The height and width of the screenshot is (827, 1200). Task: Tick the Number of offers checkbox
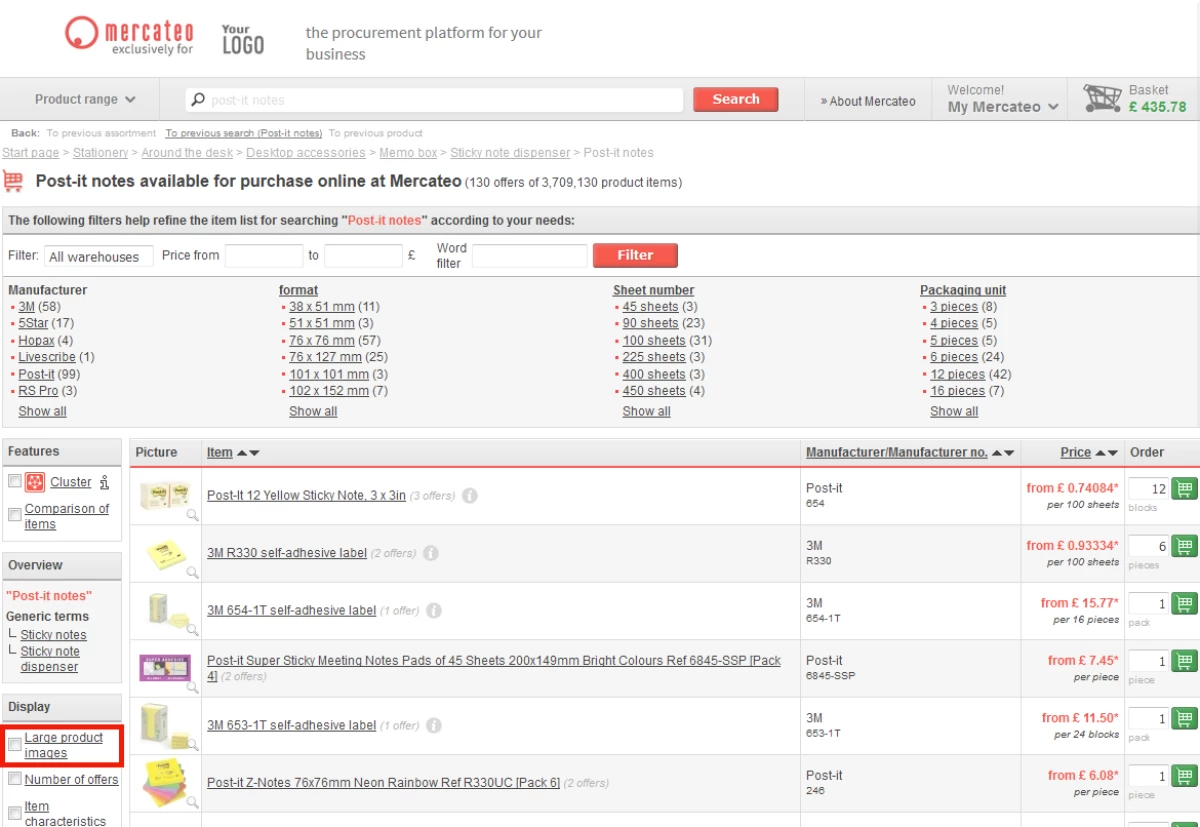15,779
